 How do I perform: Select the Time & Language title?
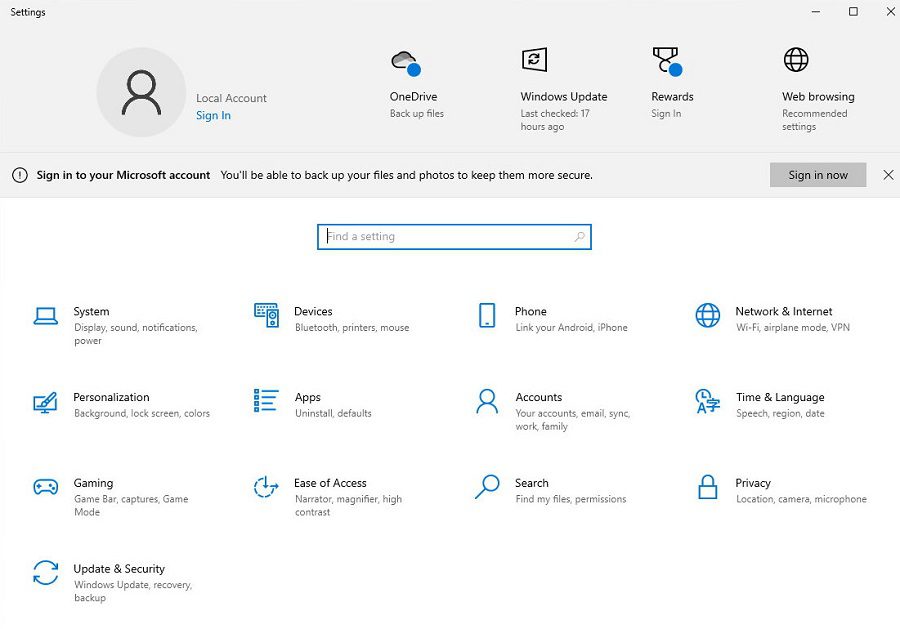click(780, 397)
